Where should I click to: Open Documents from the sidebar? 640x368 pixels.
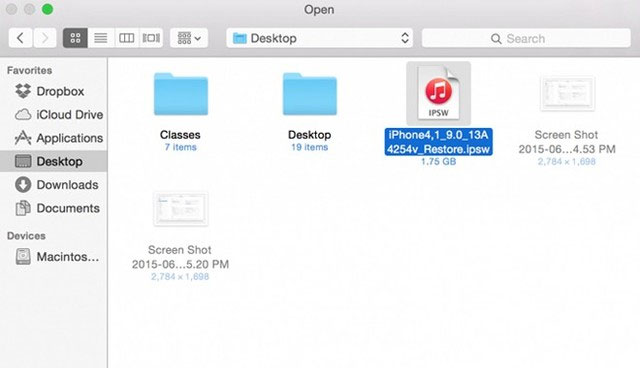point(53,208)
